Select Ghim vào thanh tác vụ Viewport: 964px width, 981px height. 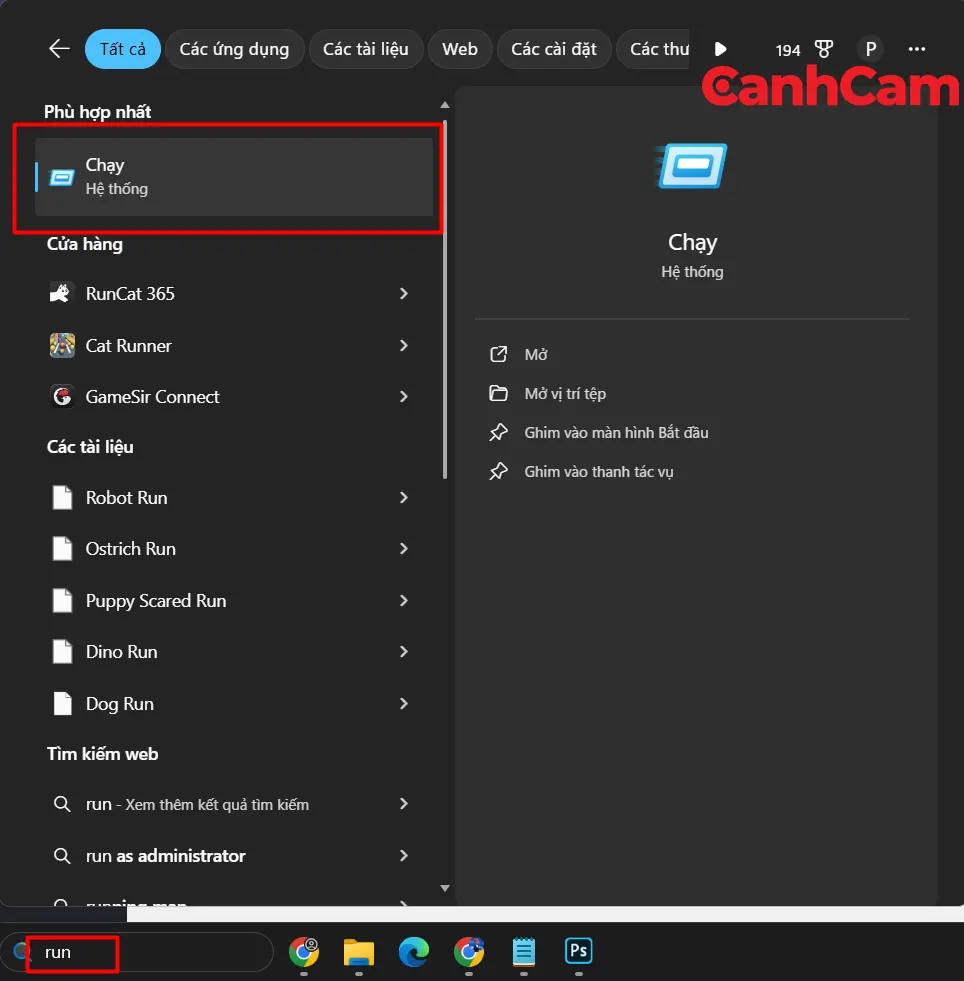(x=598, y=472)
